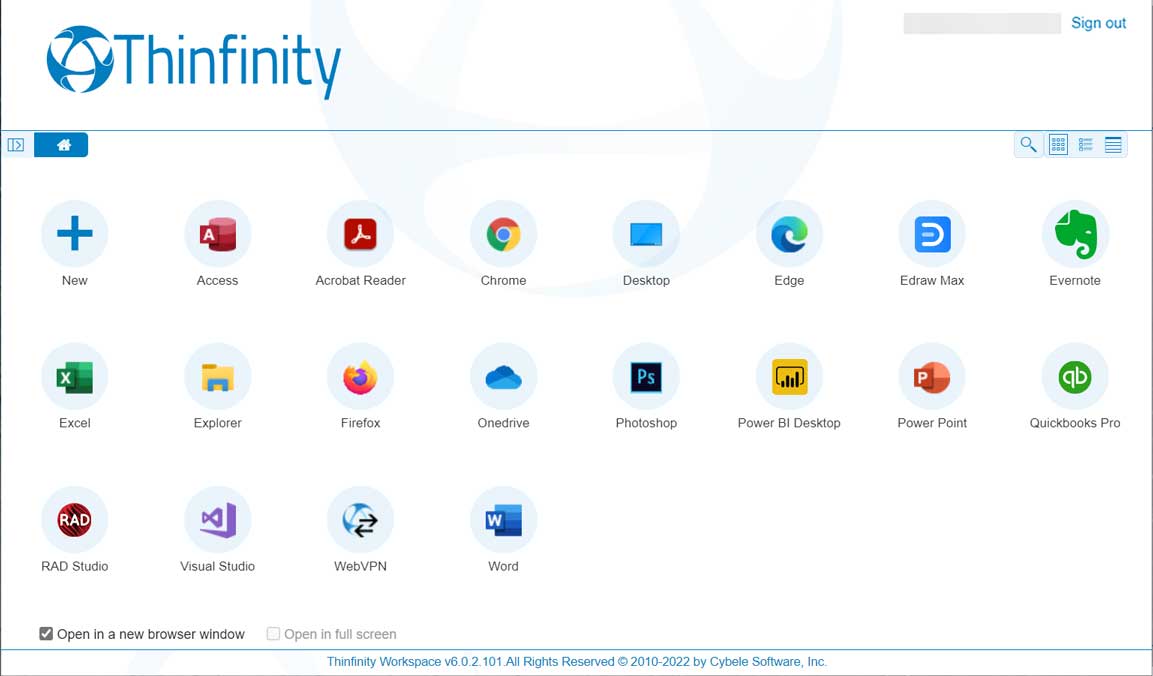
Task: Start Excel from the app grid
Action: [74, 377]
